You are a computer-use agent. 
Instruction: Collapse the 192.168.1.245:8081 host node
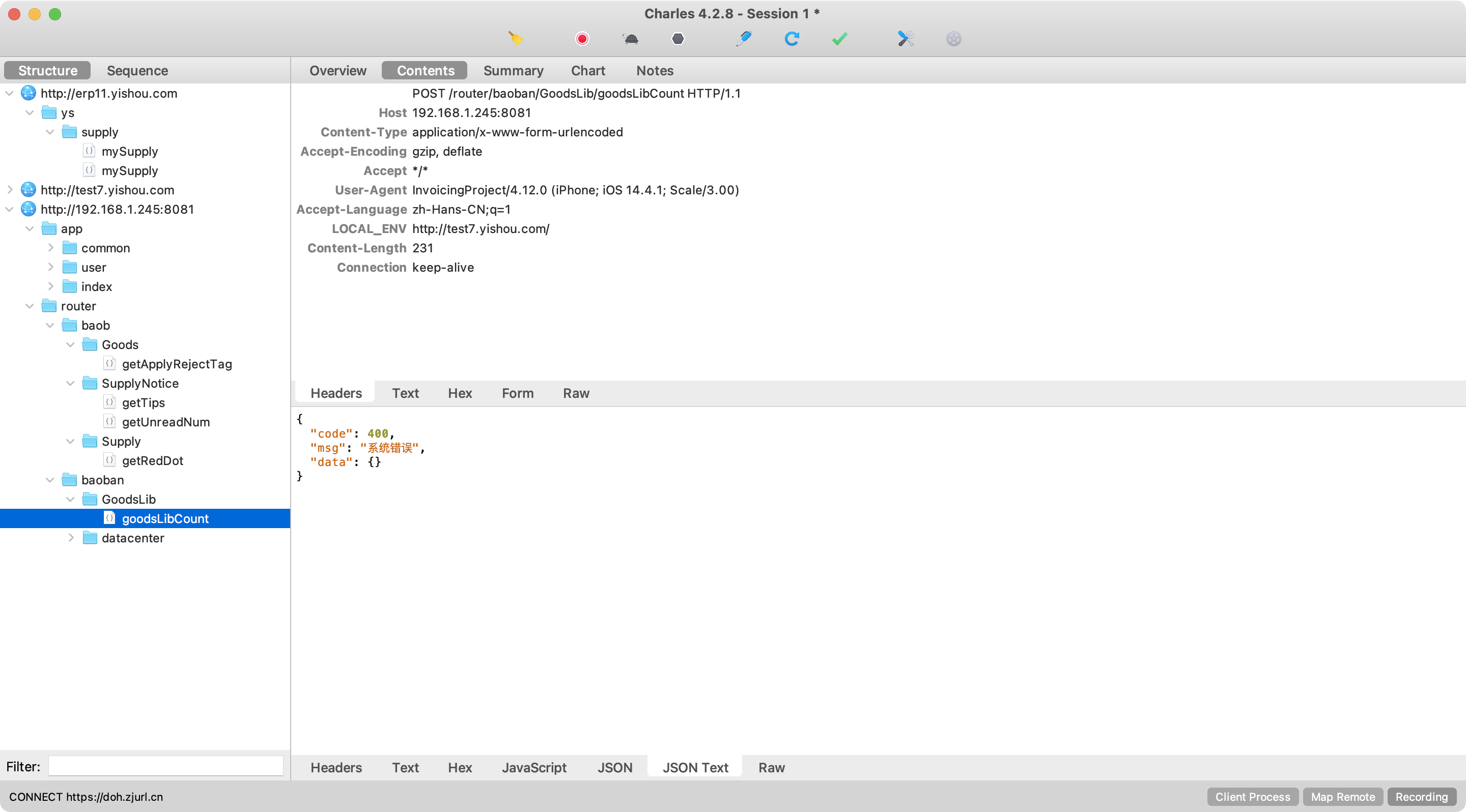pos(10,209)
